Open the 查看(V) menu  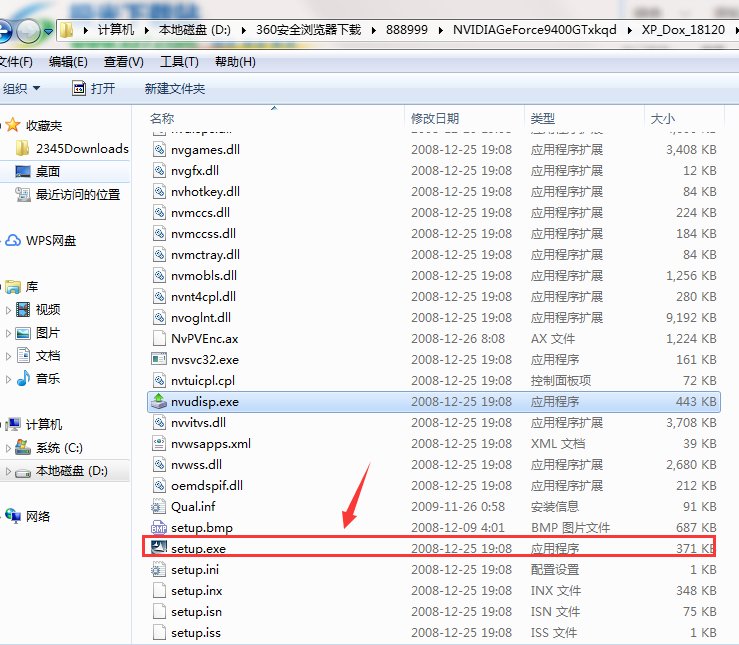[123, 62]
